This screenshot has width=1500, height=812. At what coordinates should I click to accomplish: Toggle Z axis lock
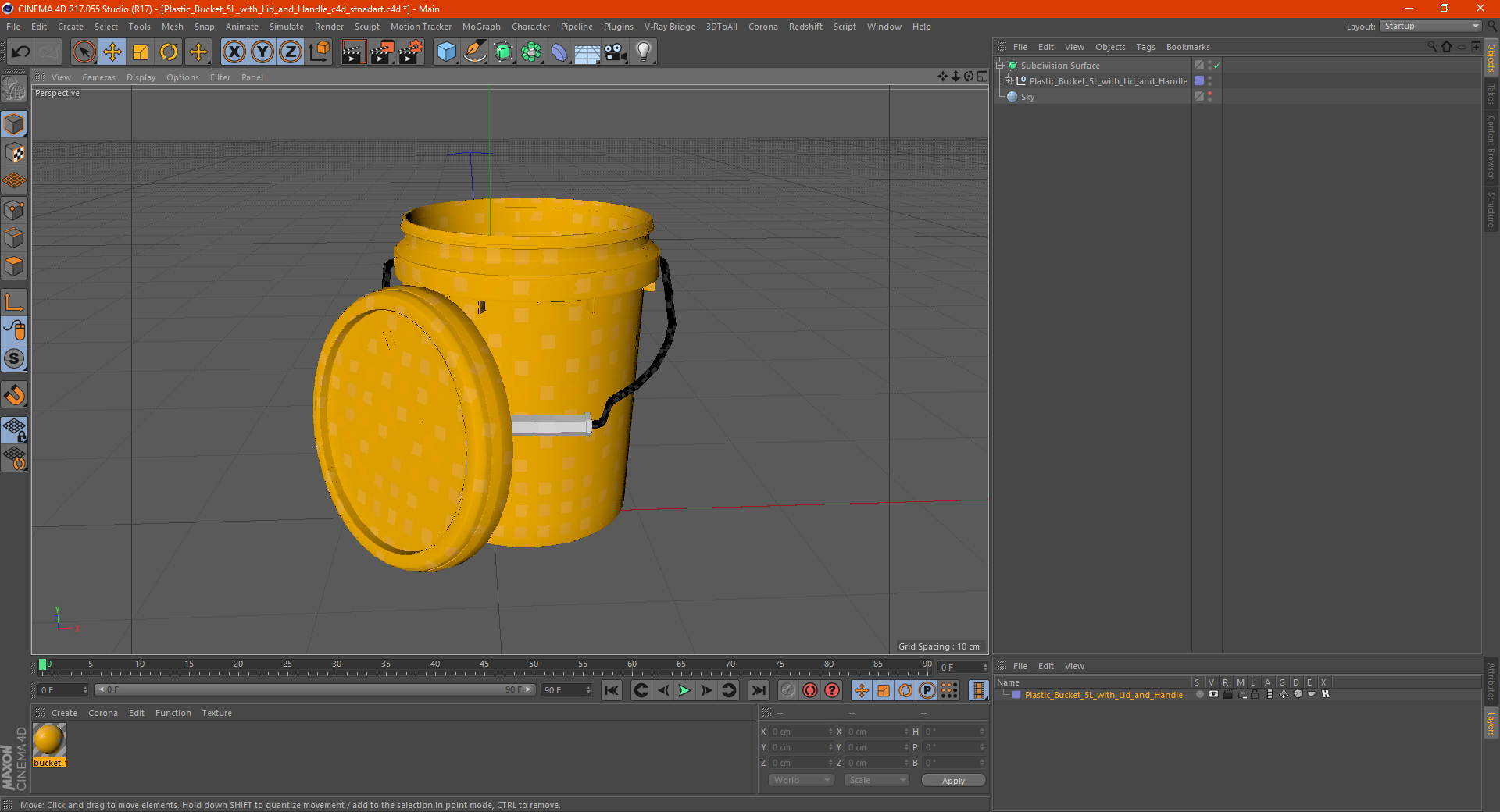[291, 52]
